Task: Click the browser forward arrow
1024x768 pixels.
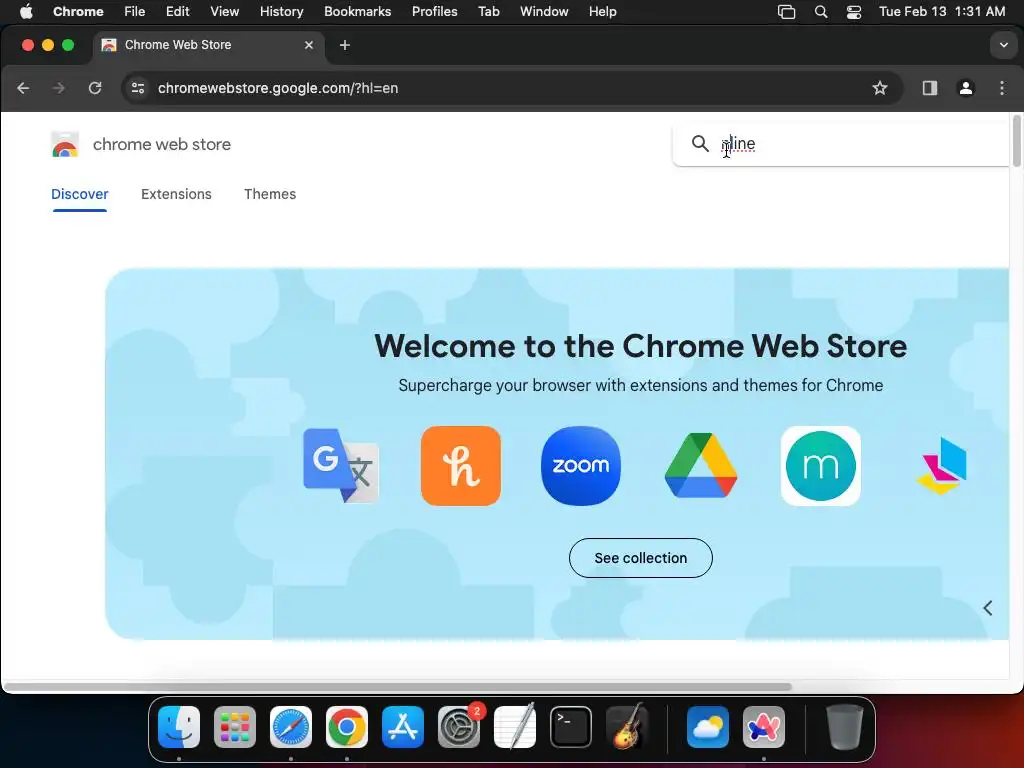Action: tap(59, 88)
